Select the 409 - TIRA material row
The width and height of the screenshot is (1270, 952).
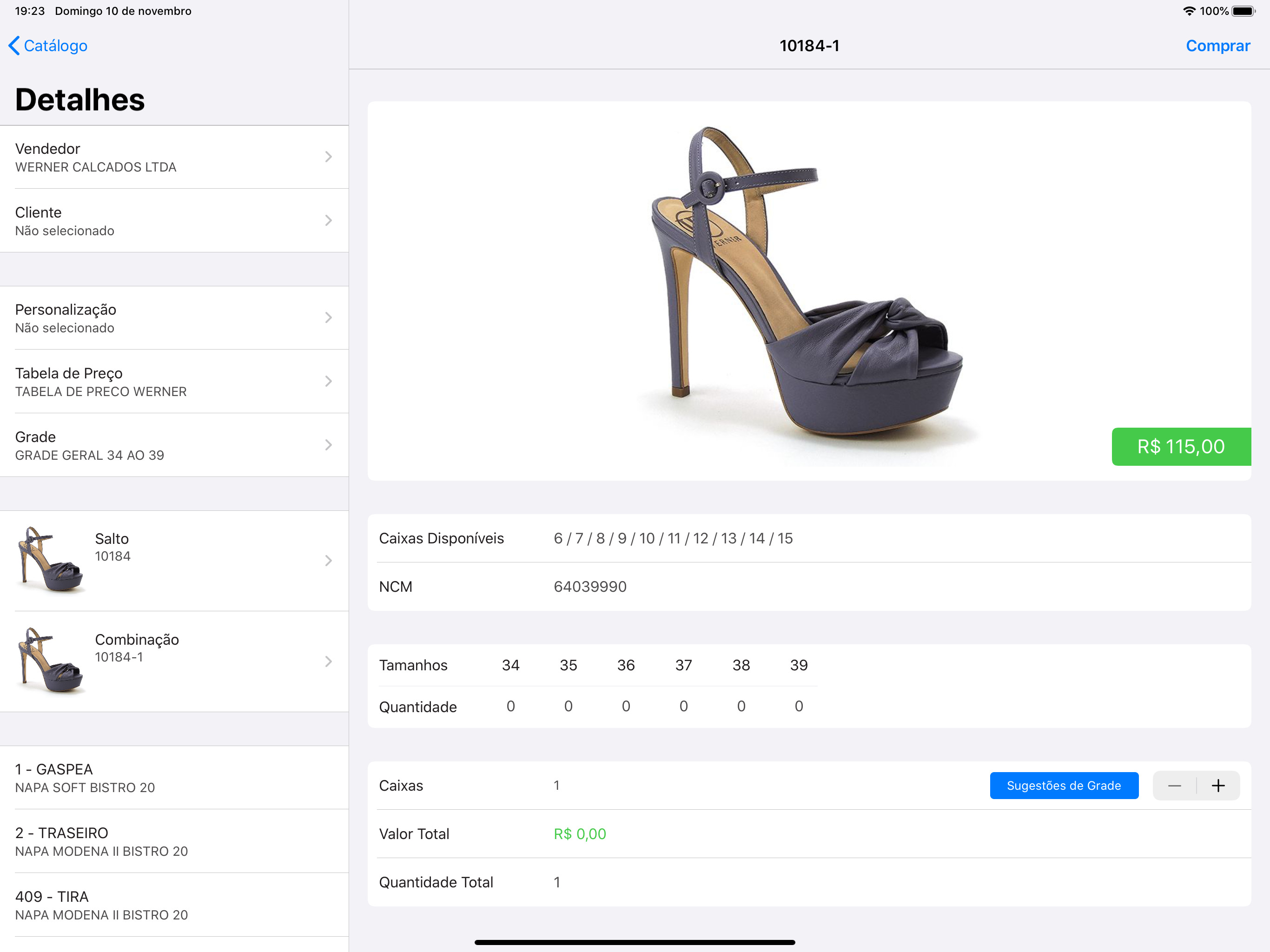(174, 905)
